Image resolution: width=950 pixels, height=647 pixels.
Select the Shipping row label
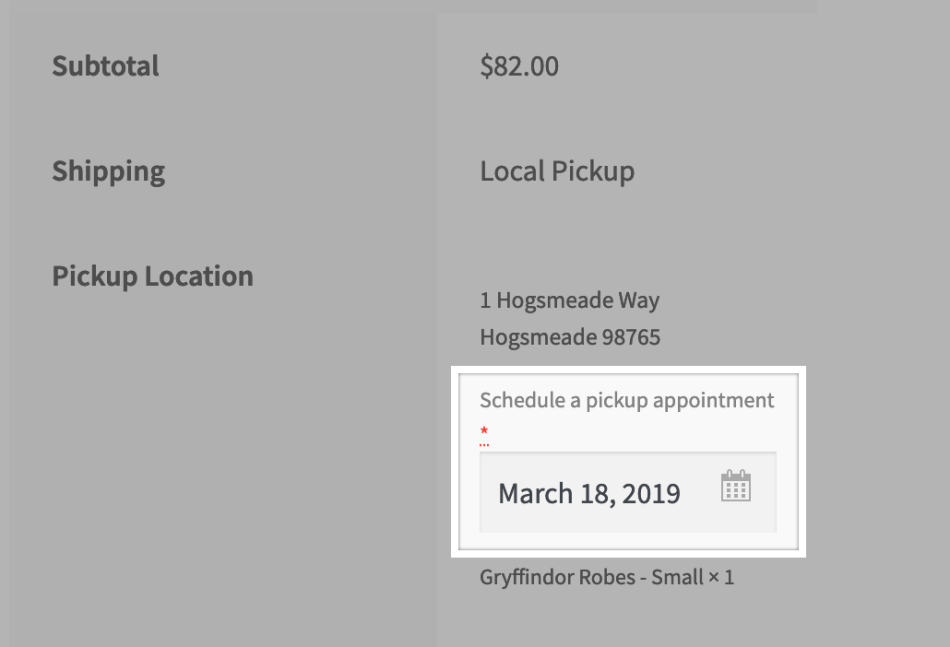click(108, 171)
